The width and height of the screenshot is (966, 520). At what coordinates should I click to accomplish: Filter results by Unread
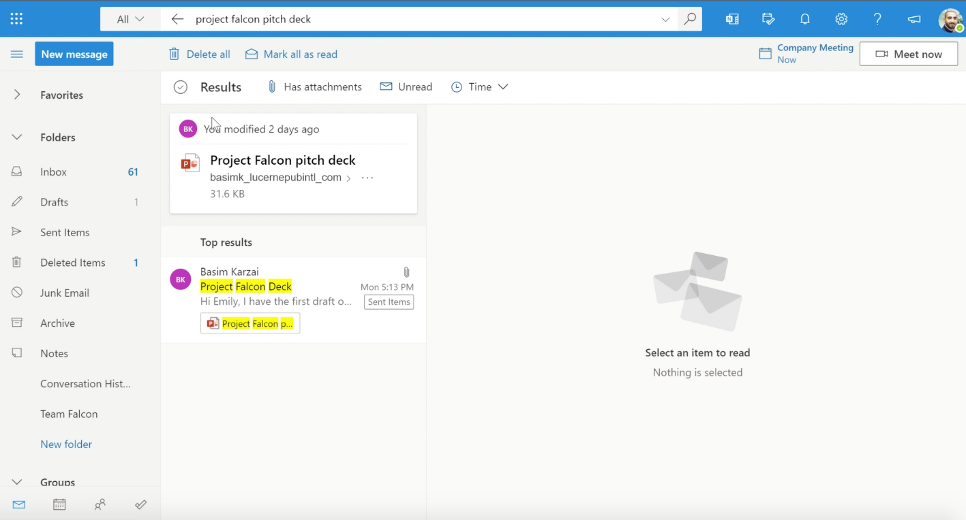(406, 87)
